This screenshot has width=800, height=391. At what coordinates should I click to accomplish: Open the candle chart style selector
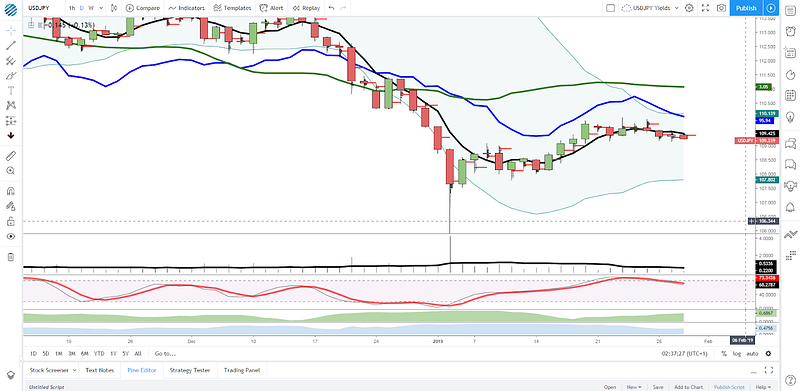coord(114,8)
